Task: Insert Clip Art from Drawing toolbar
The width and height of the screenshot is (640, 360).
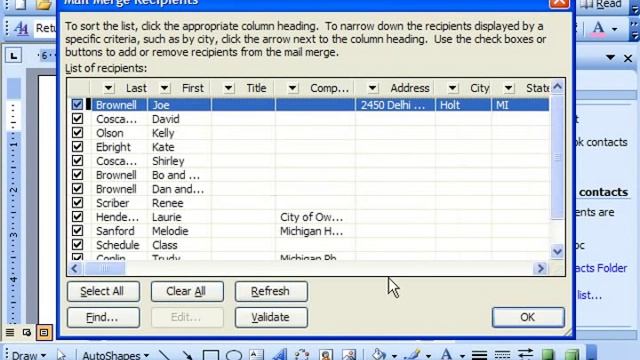Action: click(326, 354)
